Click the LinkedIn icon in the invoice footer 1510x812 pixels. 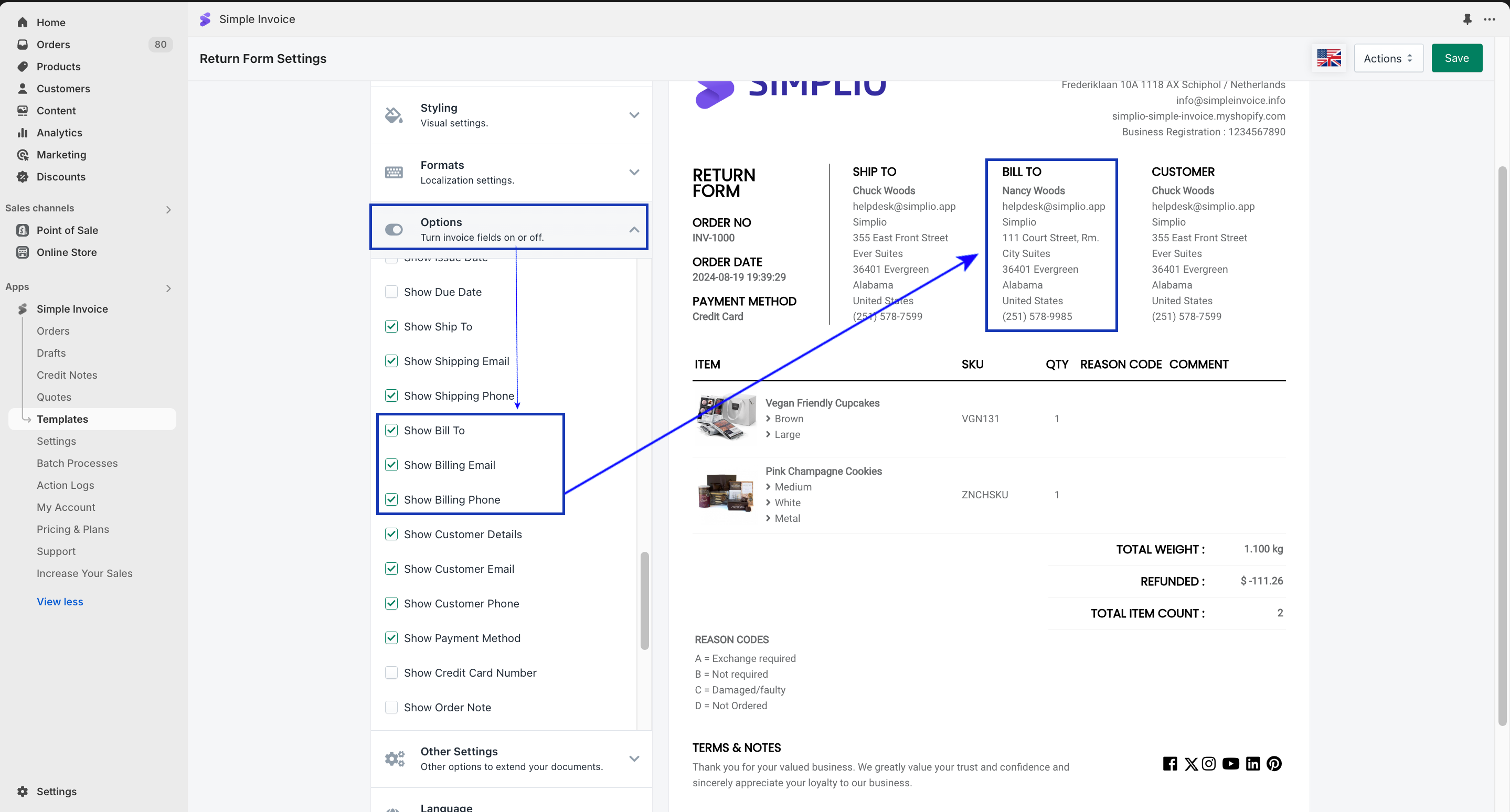click(x=1253, y=763)
